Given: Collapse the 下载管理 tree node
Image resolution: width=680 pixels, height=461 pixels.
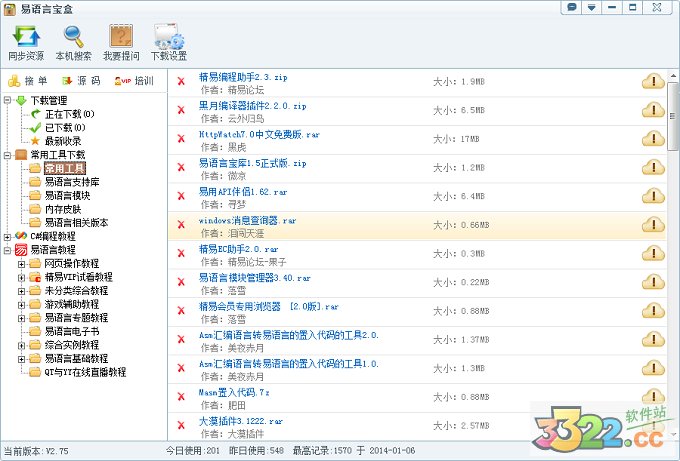Looking at the screenshot, I should coord(7,100).
